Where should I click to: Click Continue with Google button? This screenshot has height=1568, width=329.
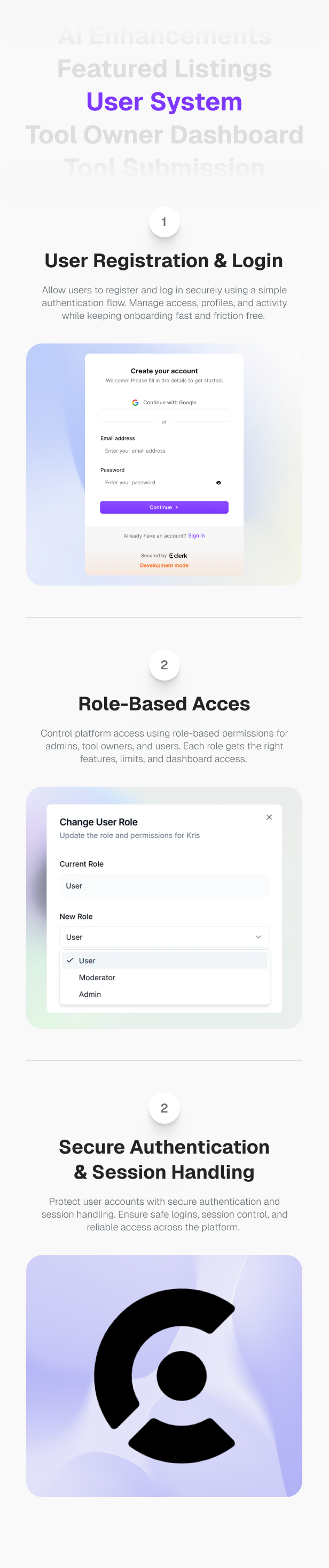(x=164, y=402)
